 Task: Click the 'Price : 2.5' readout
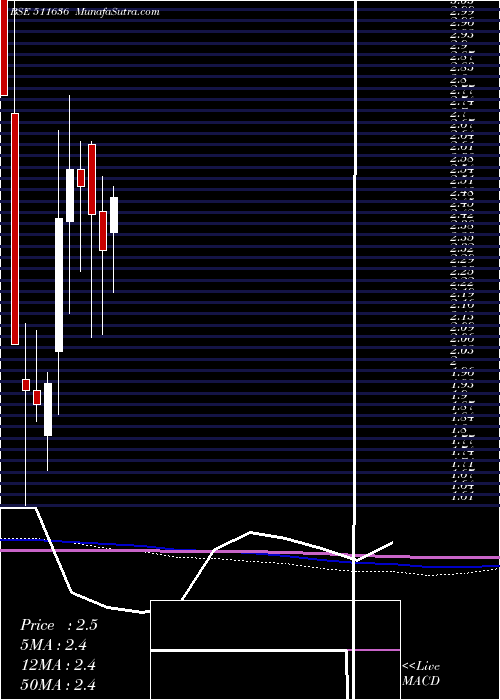(x=59, y=625)
